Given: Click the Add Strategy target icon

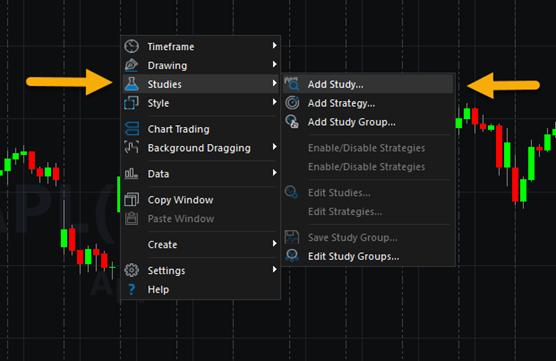Looking at the screenshot, I should [292, 103].
